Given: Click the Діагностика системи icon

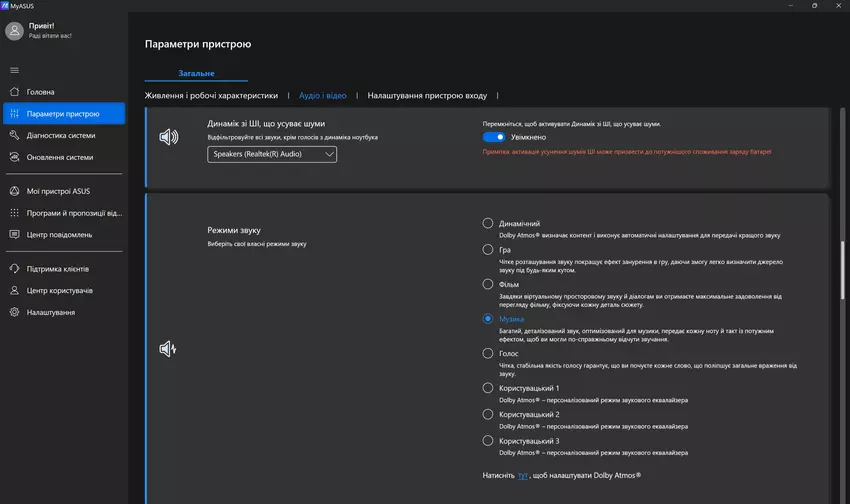Looking at the screenshot, I should point(14,135).
